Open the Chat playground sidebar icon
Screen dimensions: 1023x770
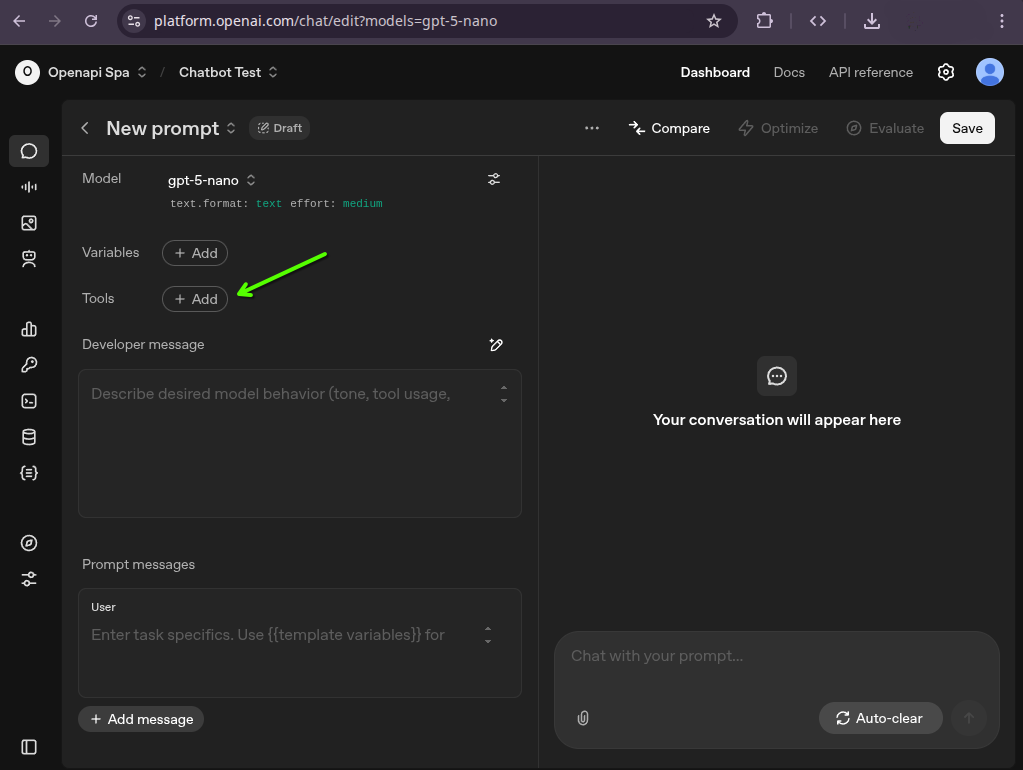(x=28, y=151)
